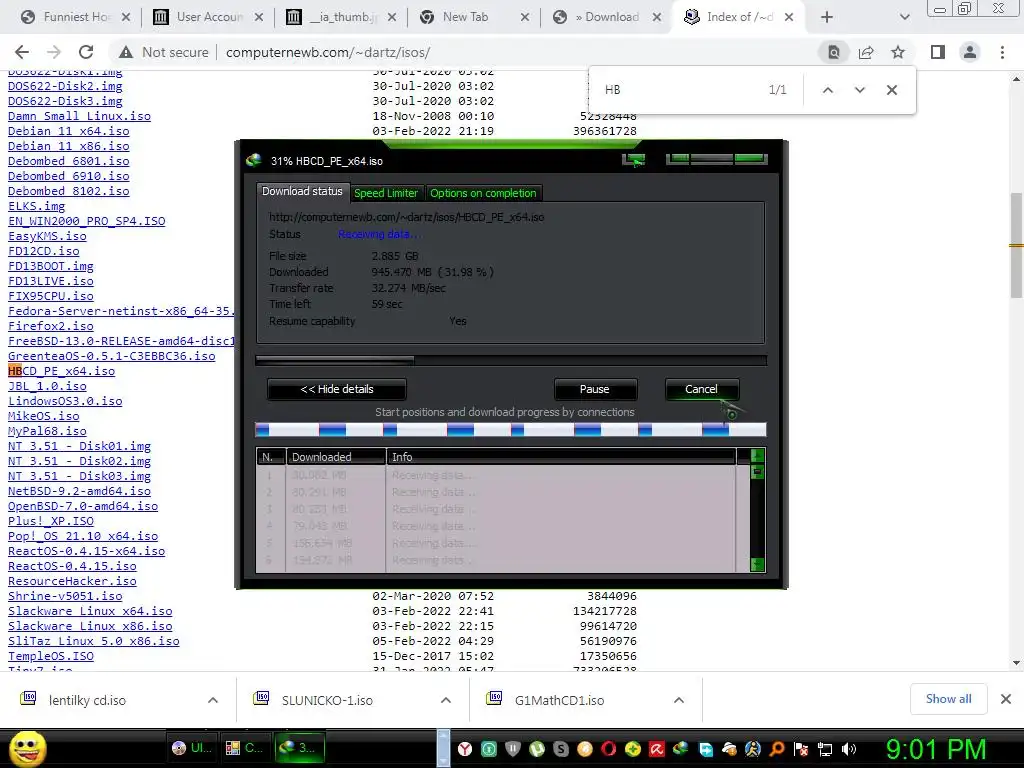Screen dimensions: 1024x768
Task: Click the smiley face start button
Action: pos(27,748)
